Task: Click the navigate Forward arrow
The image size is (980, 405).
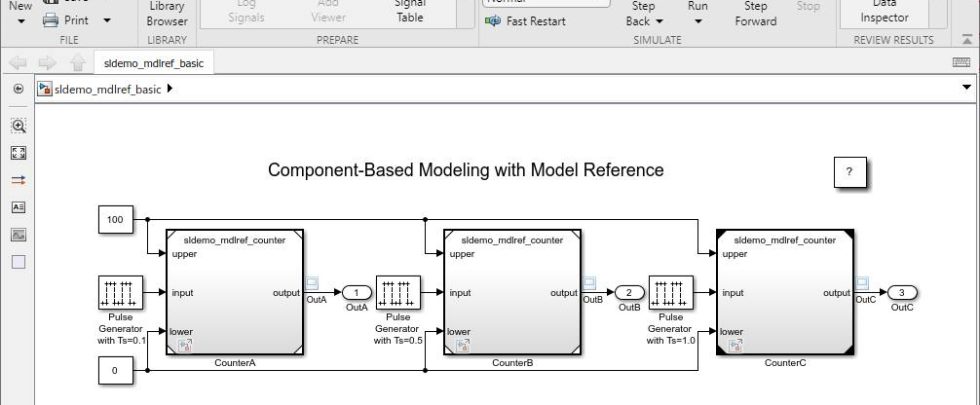Action: [48, 62]
